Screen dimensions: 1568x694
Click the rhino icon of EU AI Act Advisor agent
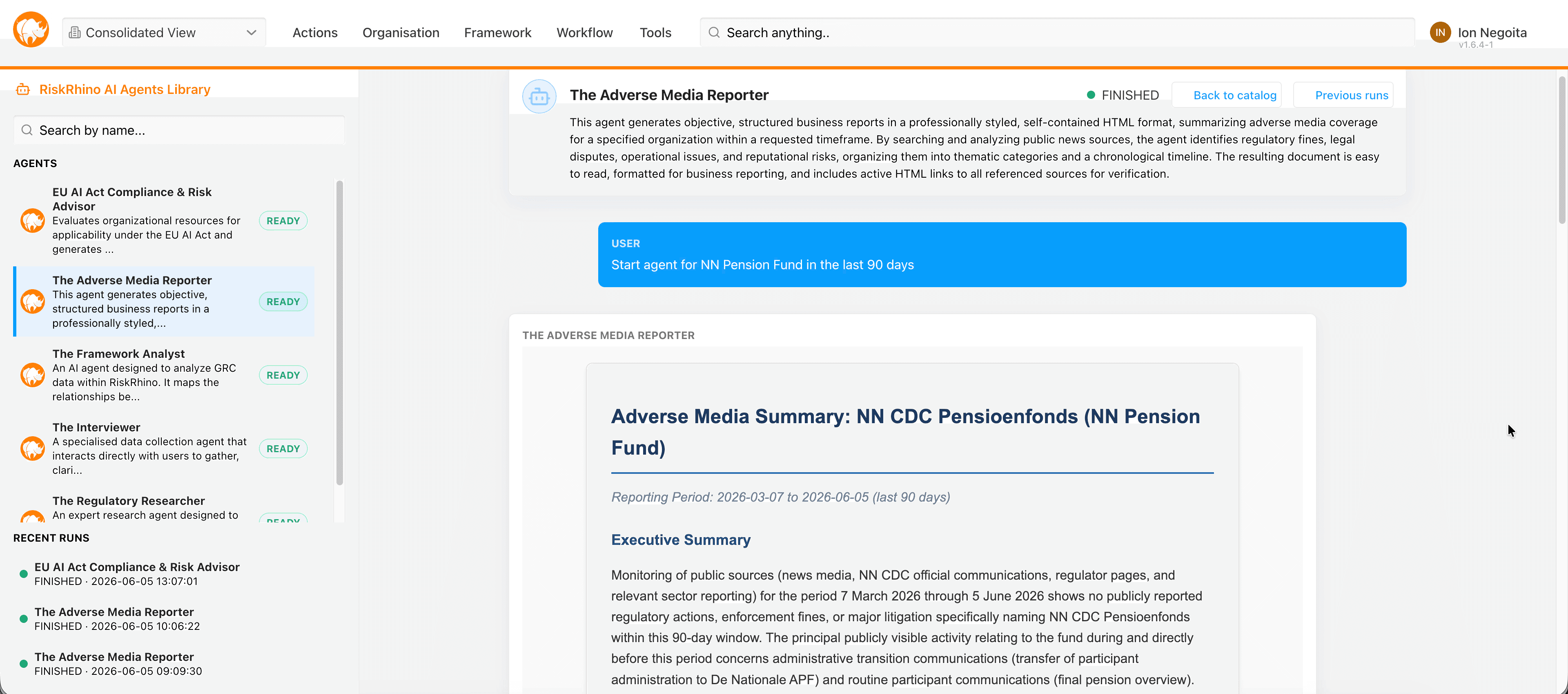pos(33,221)
